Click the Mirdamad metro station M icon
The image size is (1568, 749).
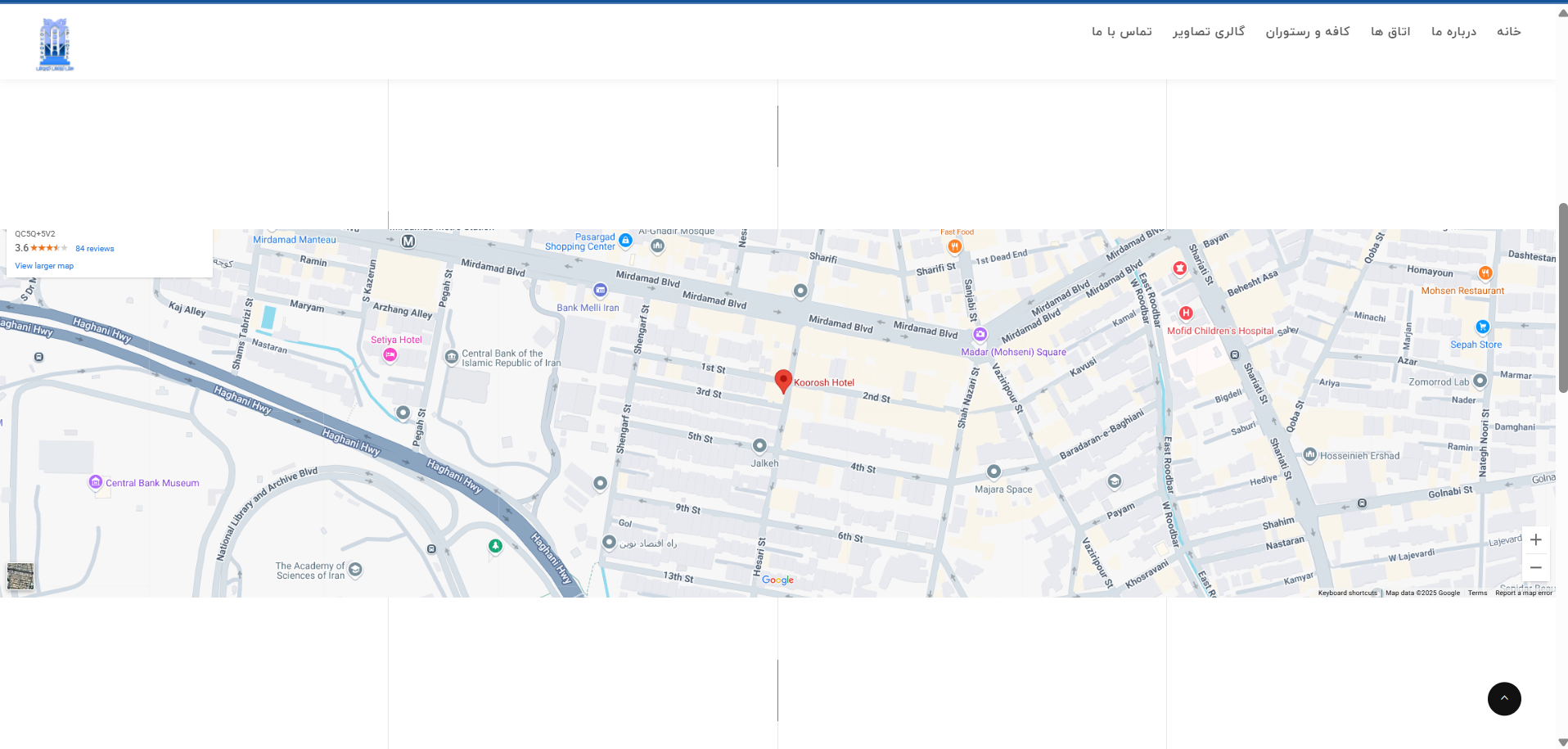[x=408, y=241]
